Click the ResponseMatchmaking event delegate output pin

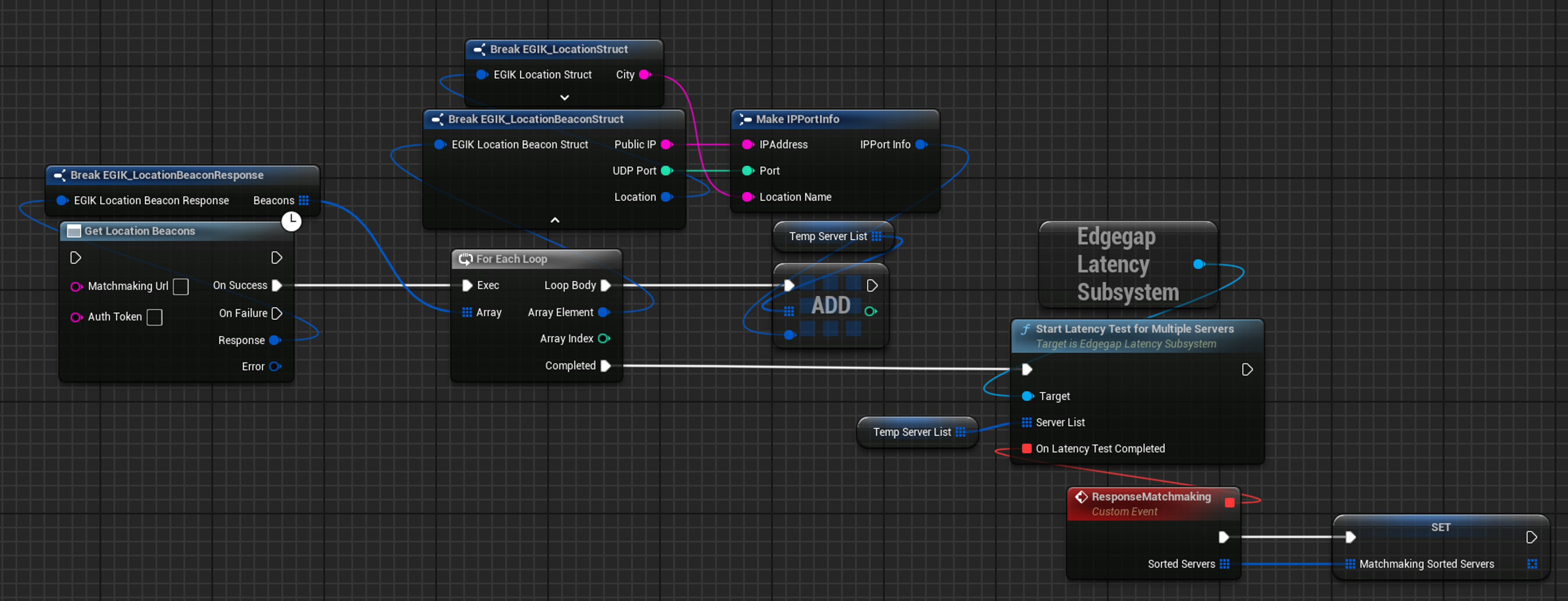coord(1229,502)
